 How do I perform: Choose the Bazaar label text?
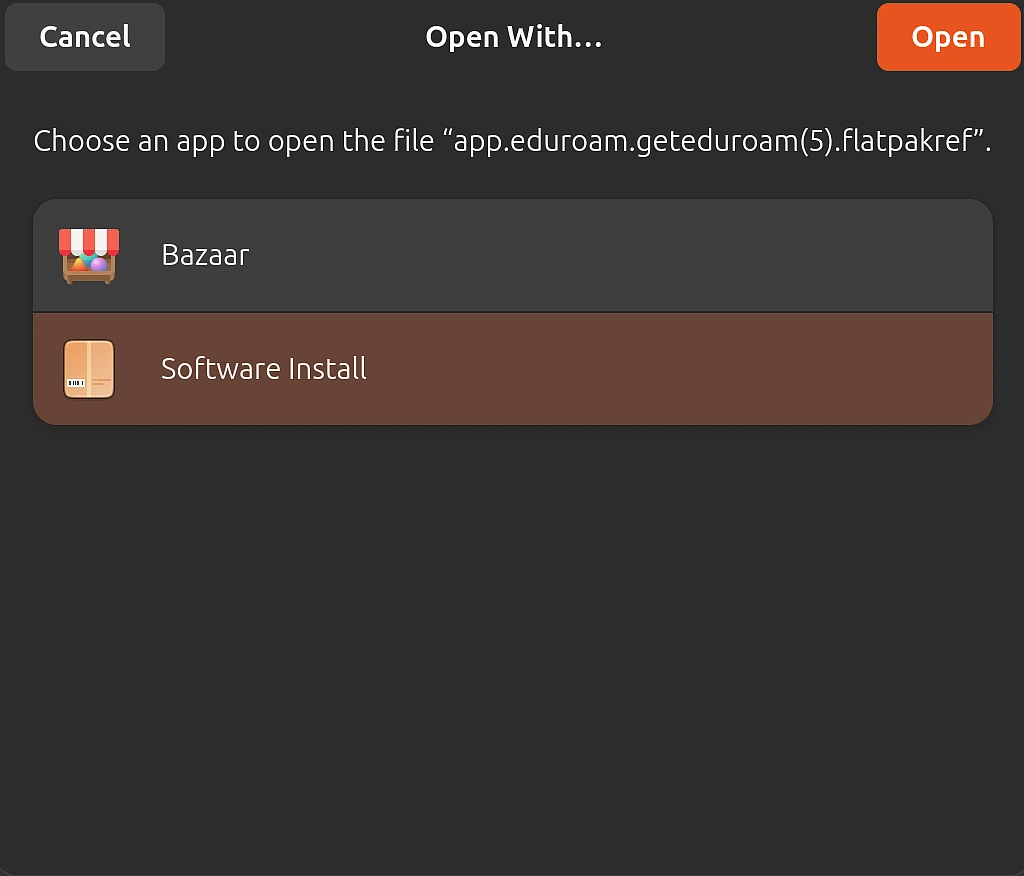[x=205, y=255]
